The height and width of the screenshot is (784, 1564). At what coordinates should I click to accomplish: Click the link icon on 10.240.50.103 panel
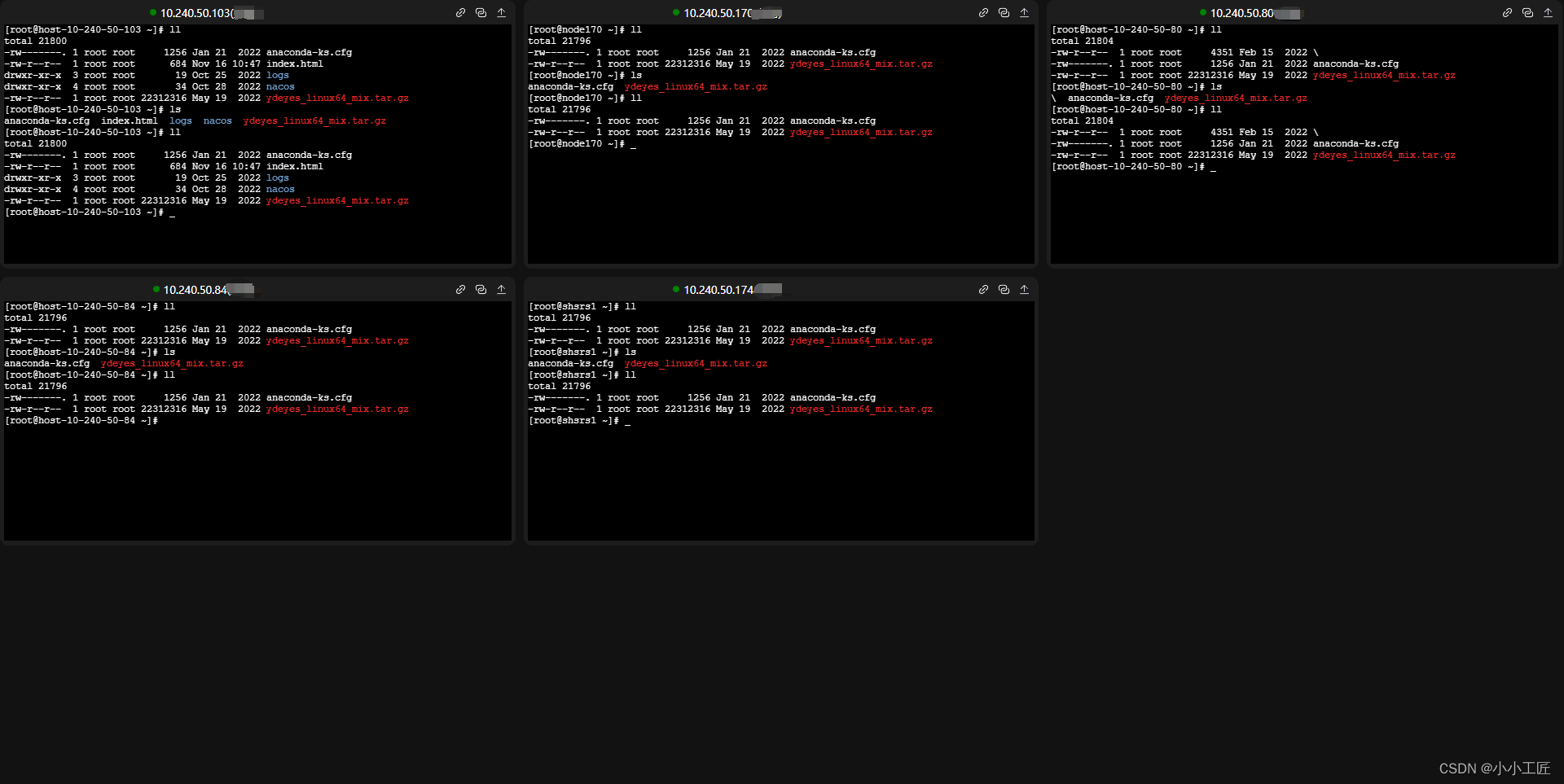(x=460, y=13)
